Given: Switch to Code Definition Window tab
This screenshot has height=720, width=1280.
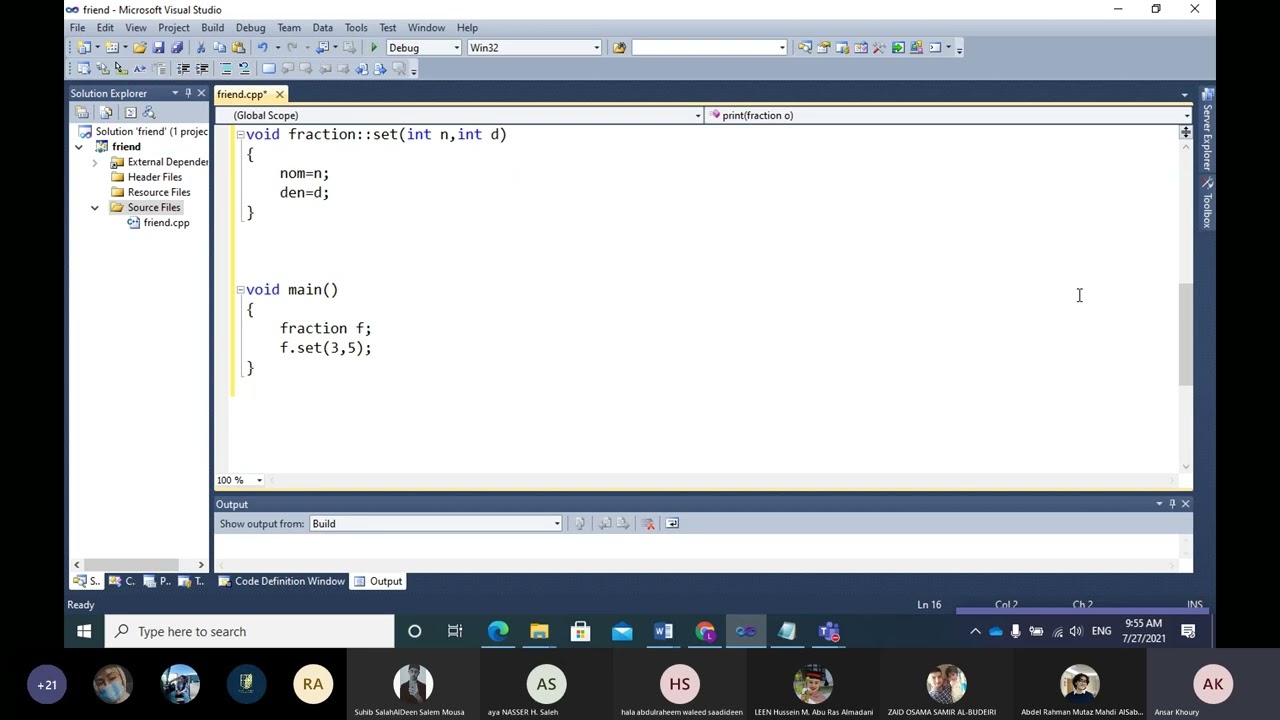Looking at the screenshot, I should (281, 581).
